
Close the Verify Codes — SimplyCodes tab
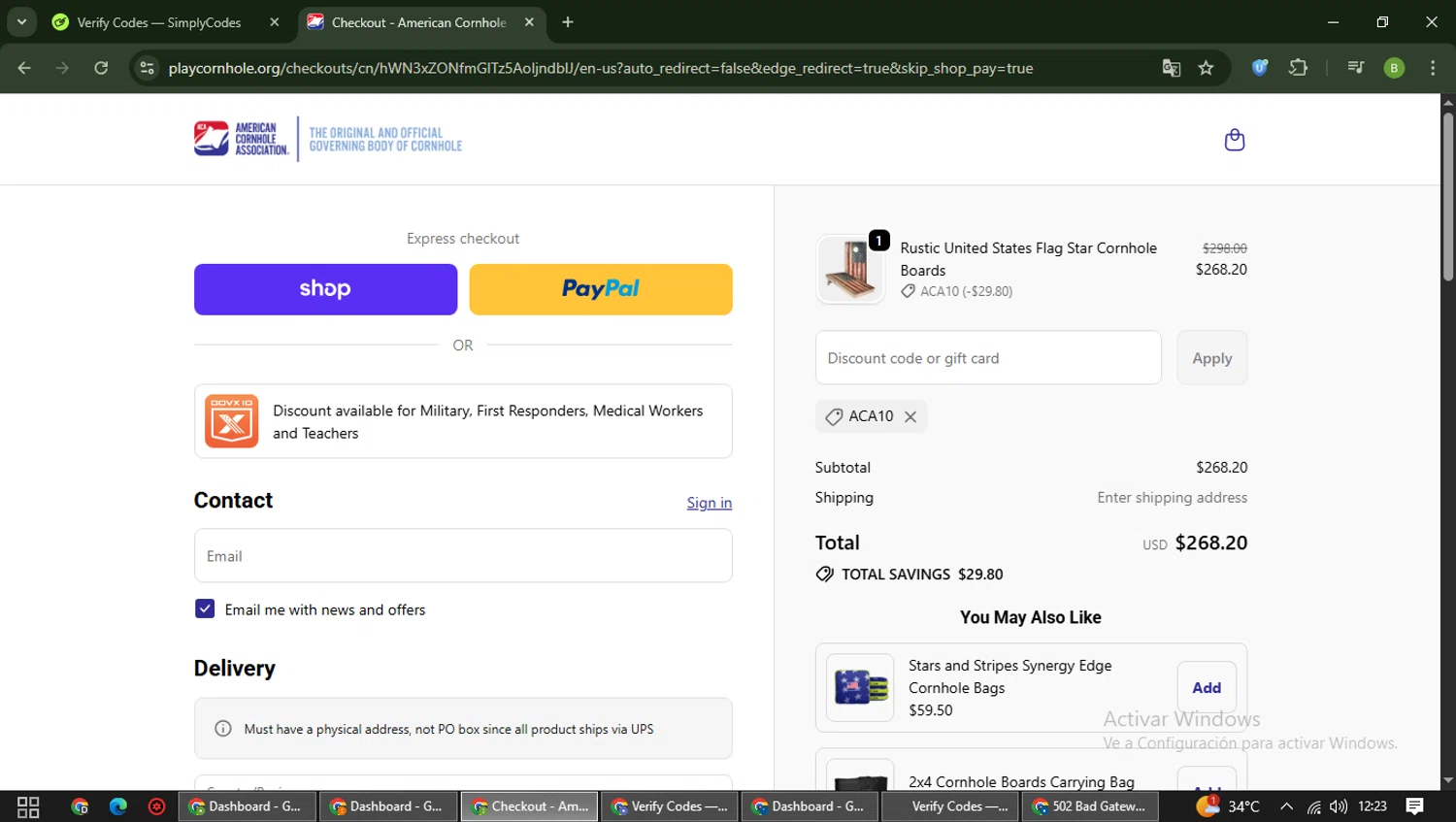click(x=275, y=22)
